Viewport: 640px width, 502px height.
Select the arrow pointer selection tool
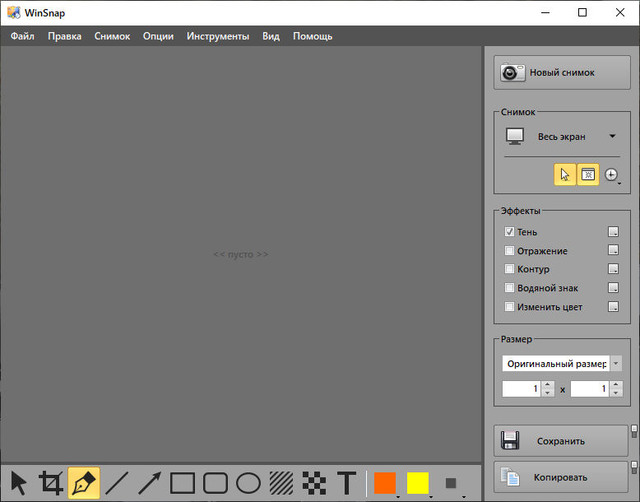[18, 484]
